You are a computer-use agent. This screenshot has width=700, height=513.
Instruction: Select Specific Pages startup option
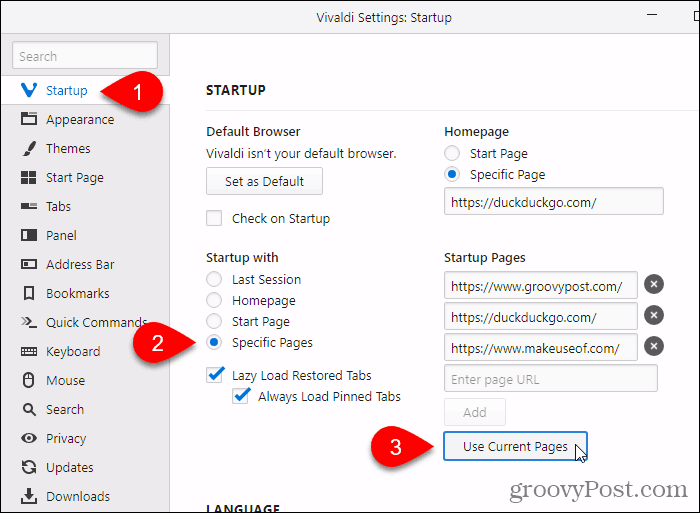214,342
